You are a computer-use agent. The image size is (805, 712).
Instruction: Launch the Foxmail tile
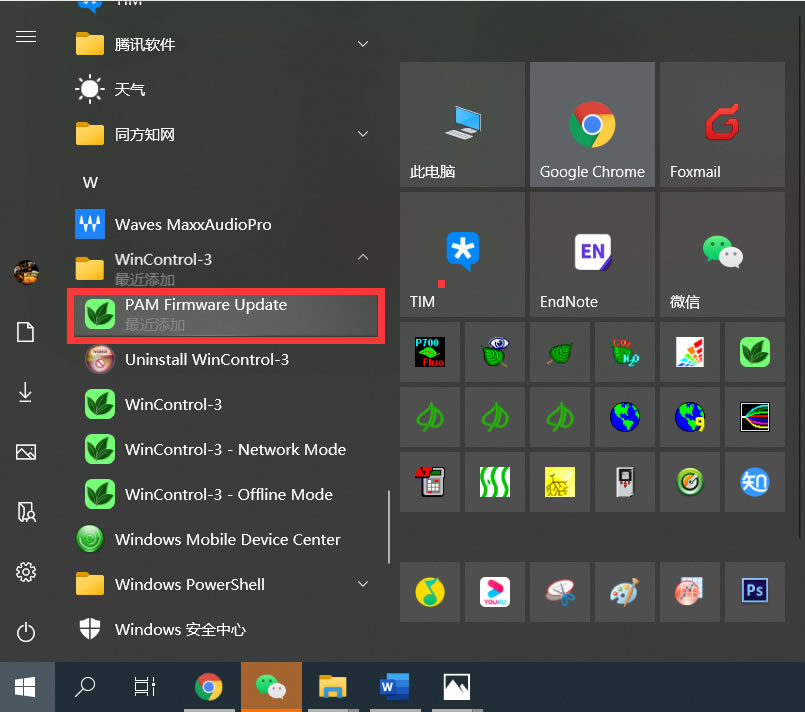(722, 125)
